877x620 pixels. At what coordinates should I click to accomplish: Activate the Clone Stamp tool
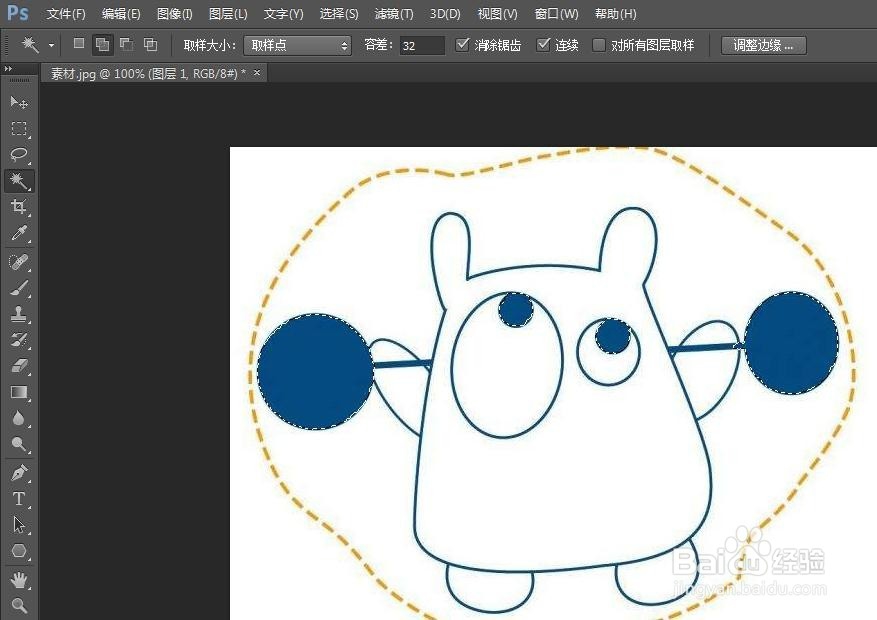coord(18,314)
